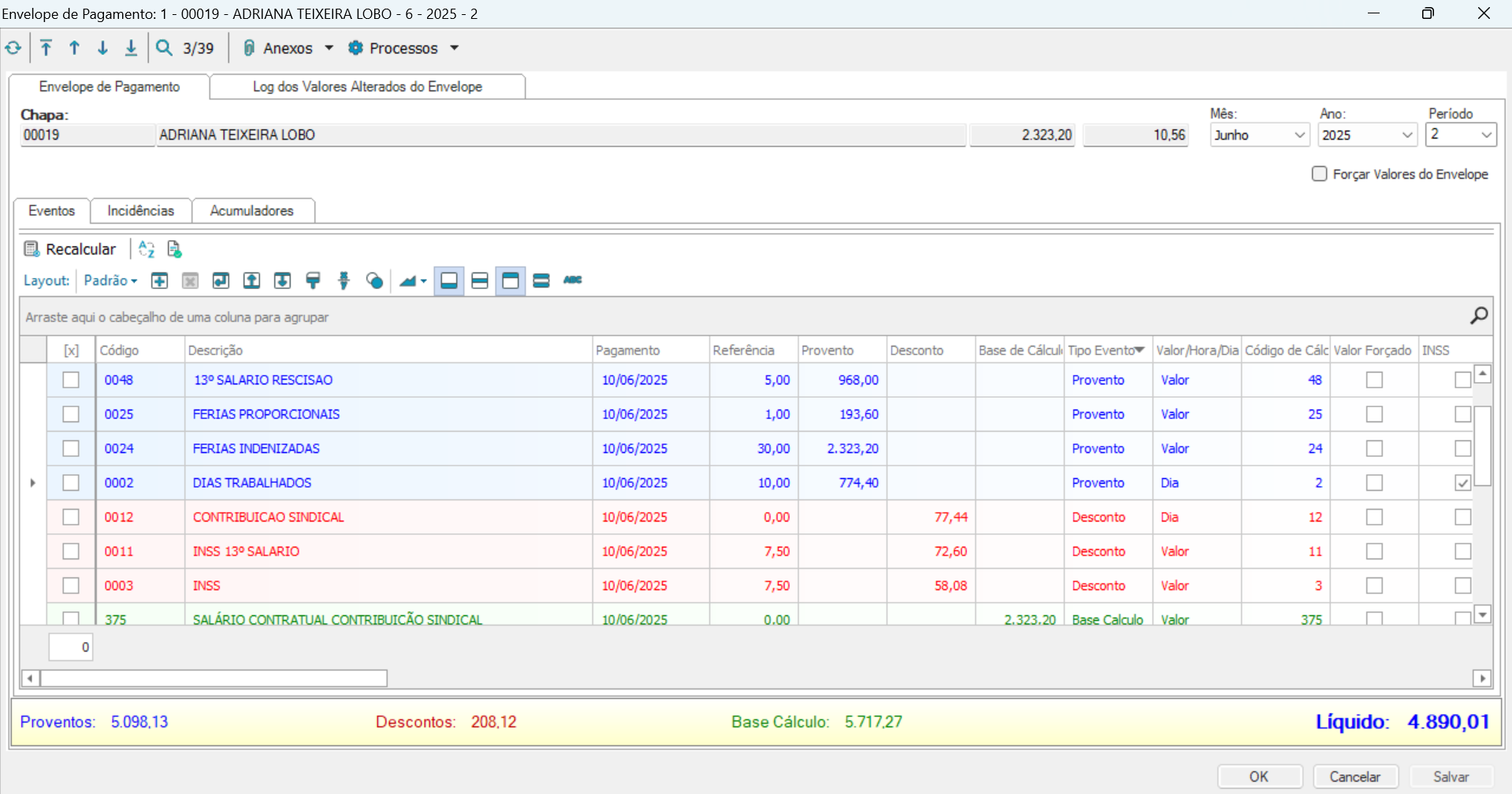Expand the area chart dropdown arrow

point(424,281)
